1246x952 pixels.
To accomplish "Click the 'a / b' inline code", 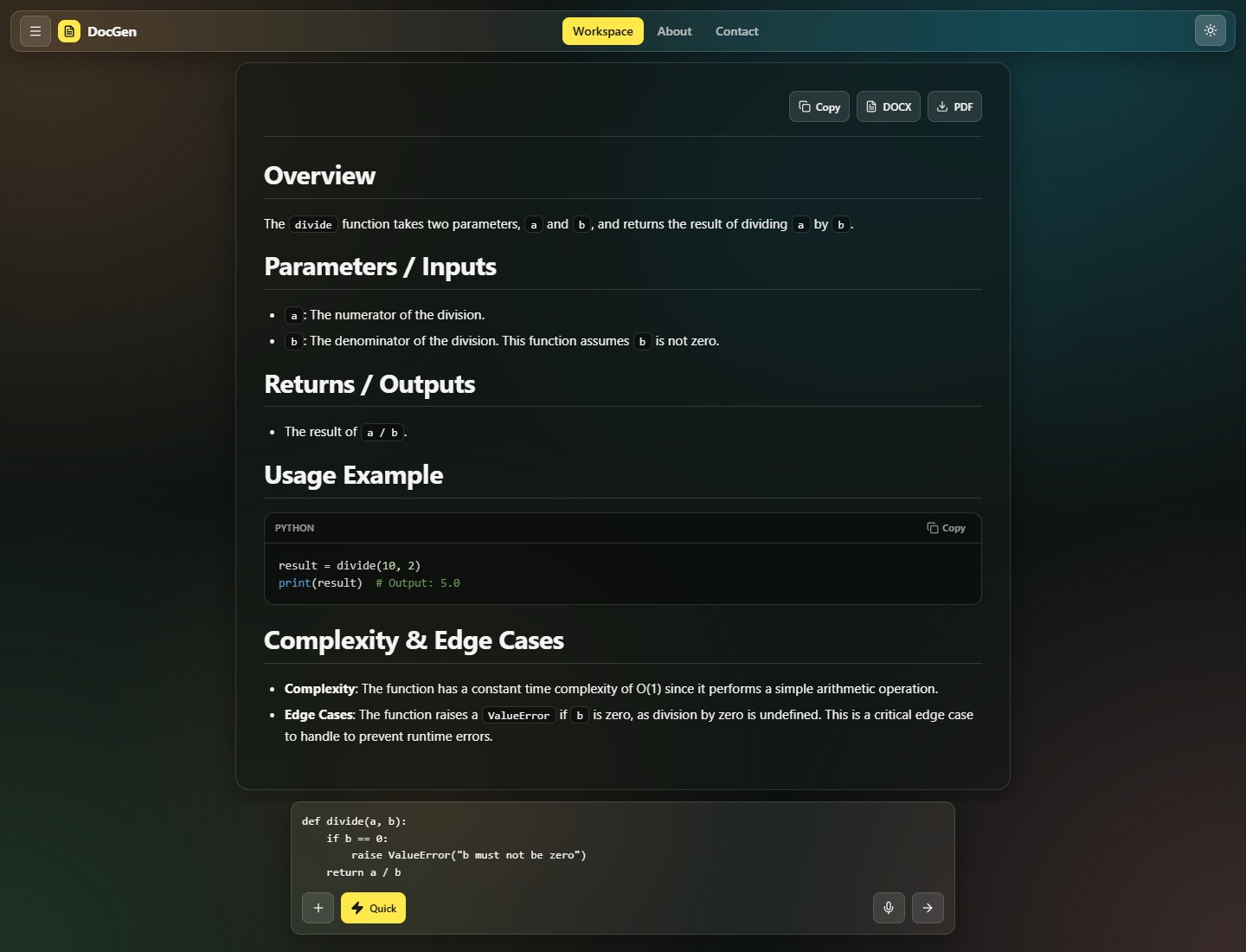I will point(382,432).
